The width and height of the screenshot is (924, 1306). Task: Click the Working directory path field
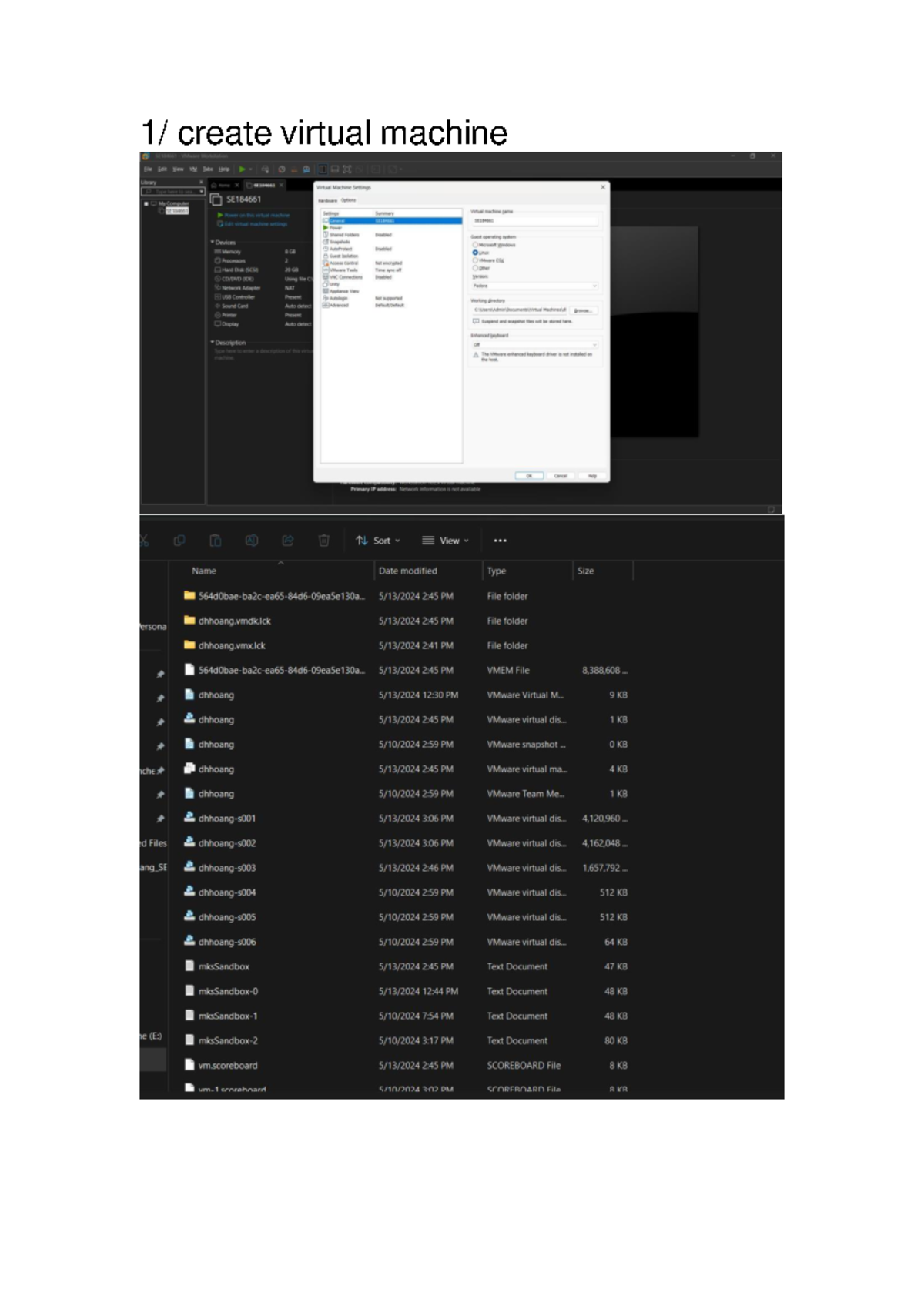(520, 310)
